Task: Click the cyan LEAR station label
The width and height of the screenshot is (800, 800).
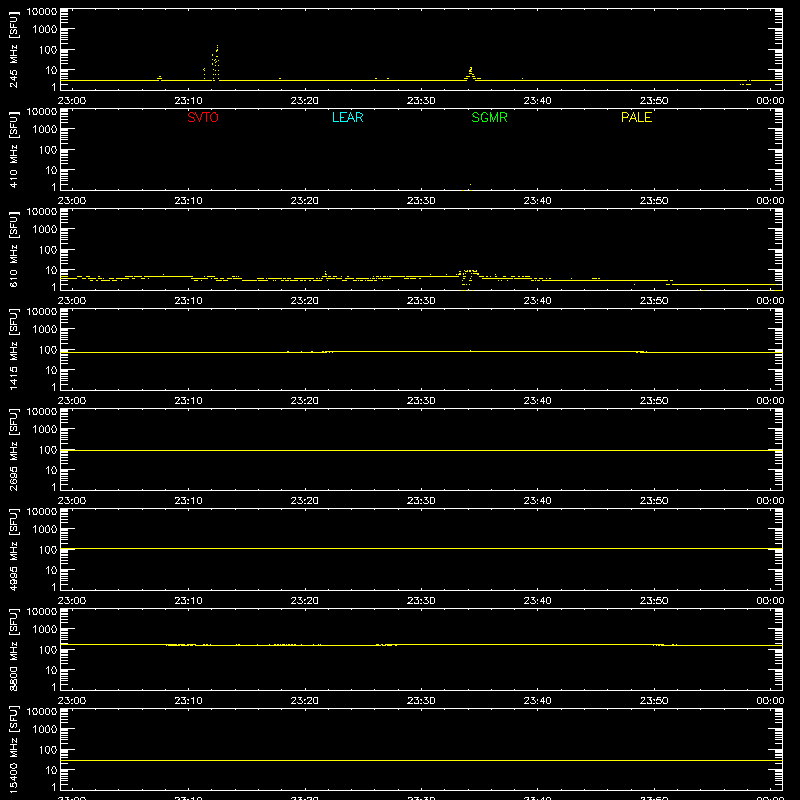Action: click(x=347, y=117)
